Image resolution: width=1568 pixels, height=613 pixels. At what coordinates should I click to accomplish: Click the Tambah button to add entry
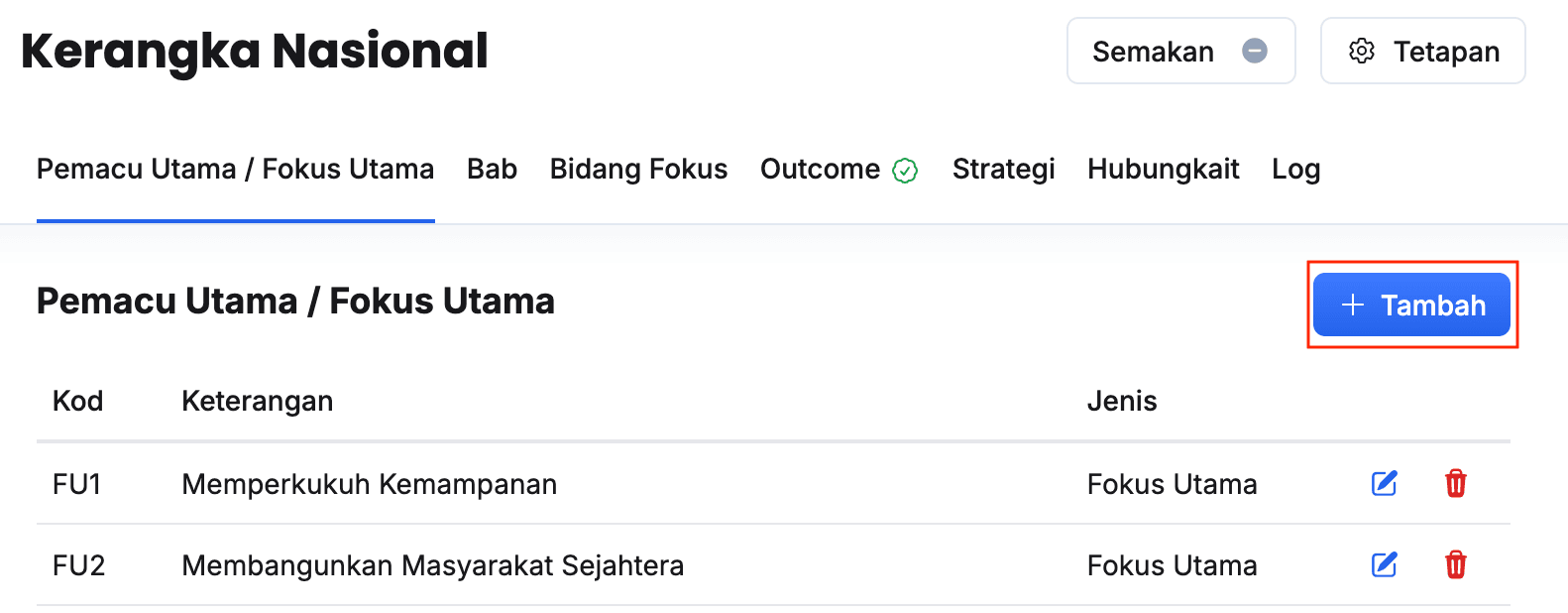pyautogui.click(x=1411, y=306)
